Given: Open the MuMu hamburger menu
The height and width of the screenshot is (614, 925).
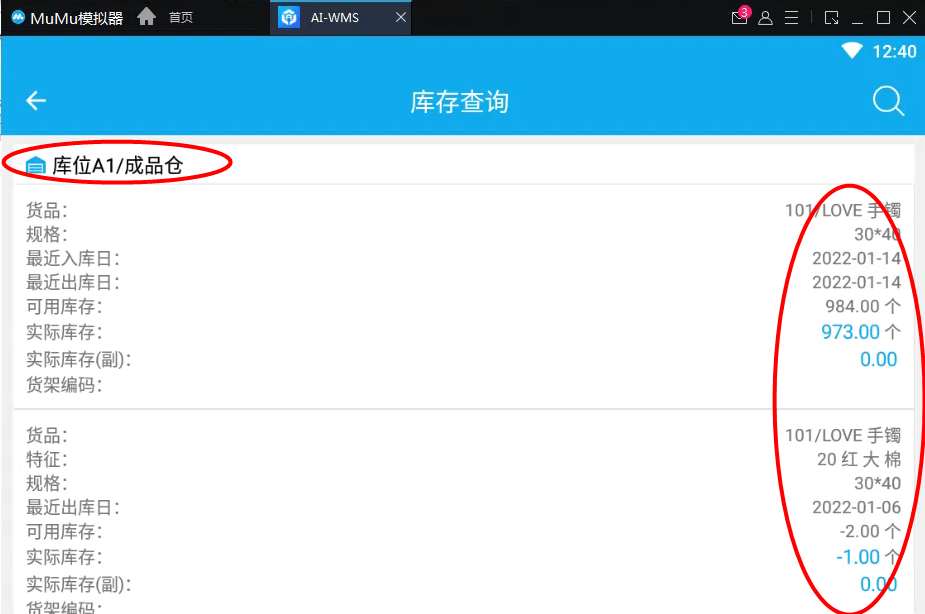Looking at the screenshot, I should point(791,18).
